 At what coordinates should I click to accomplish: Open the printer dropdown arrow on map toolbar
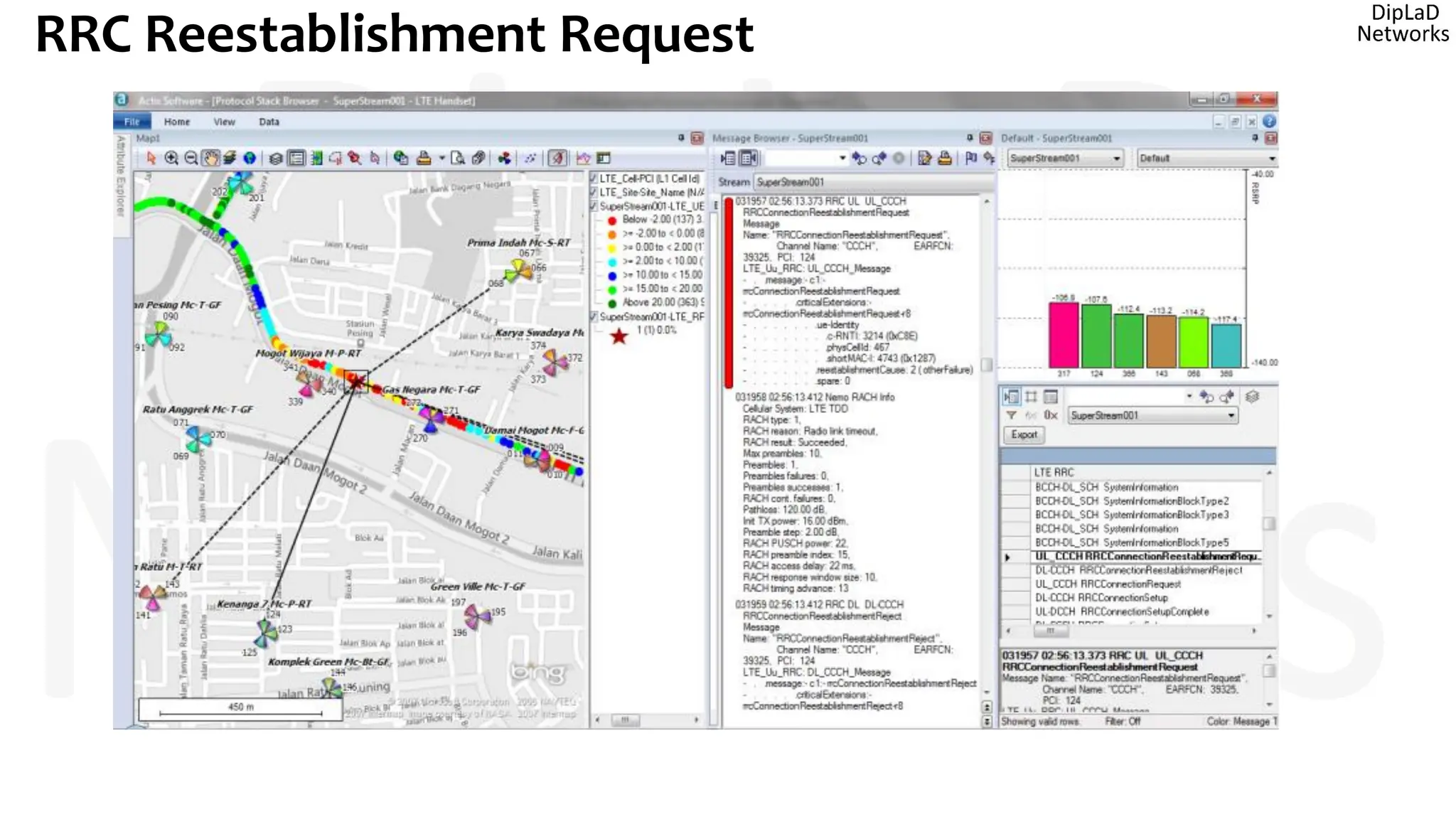click(x=441, y=158)
